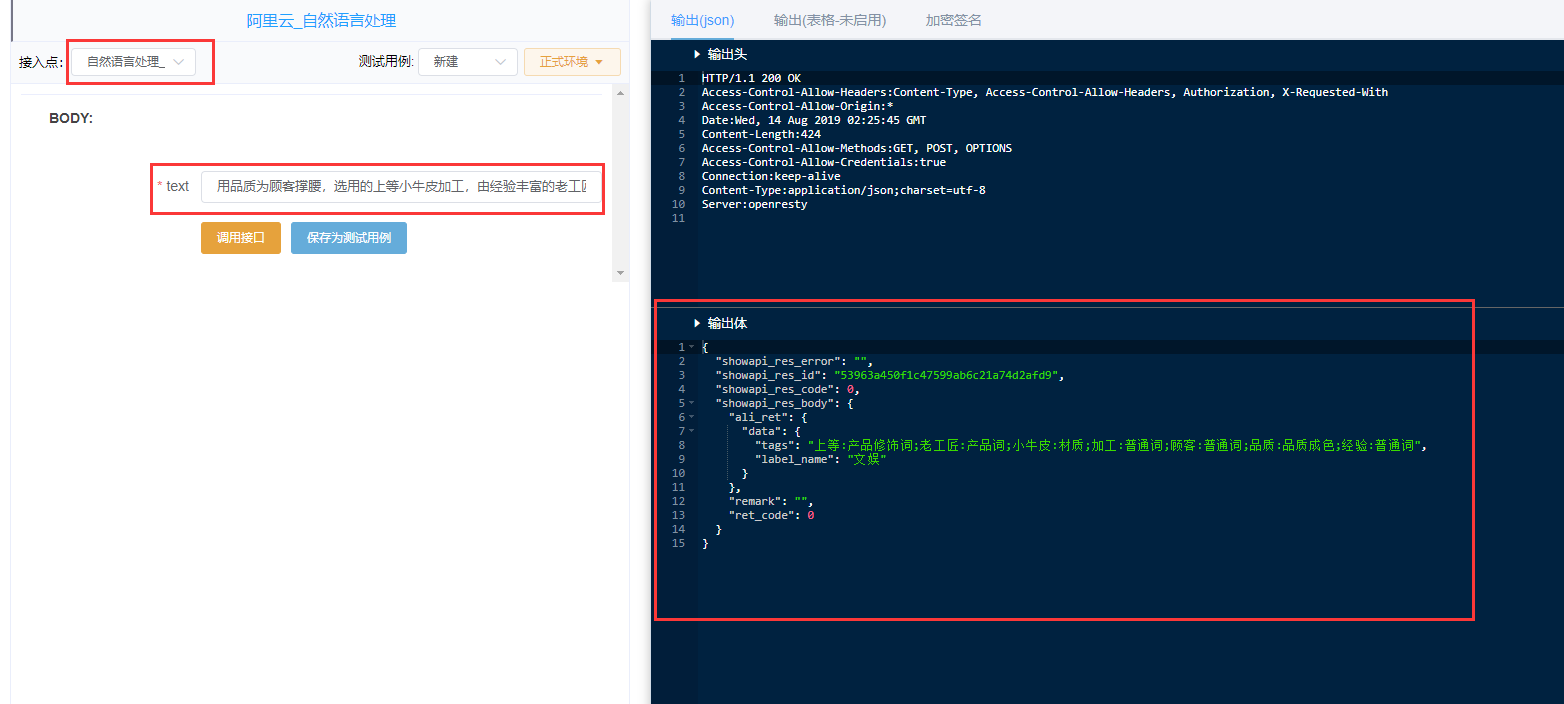Collapse the 输出头 section triangle

pos(697,54)
